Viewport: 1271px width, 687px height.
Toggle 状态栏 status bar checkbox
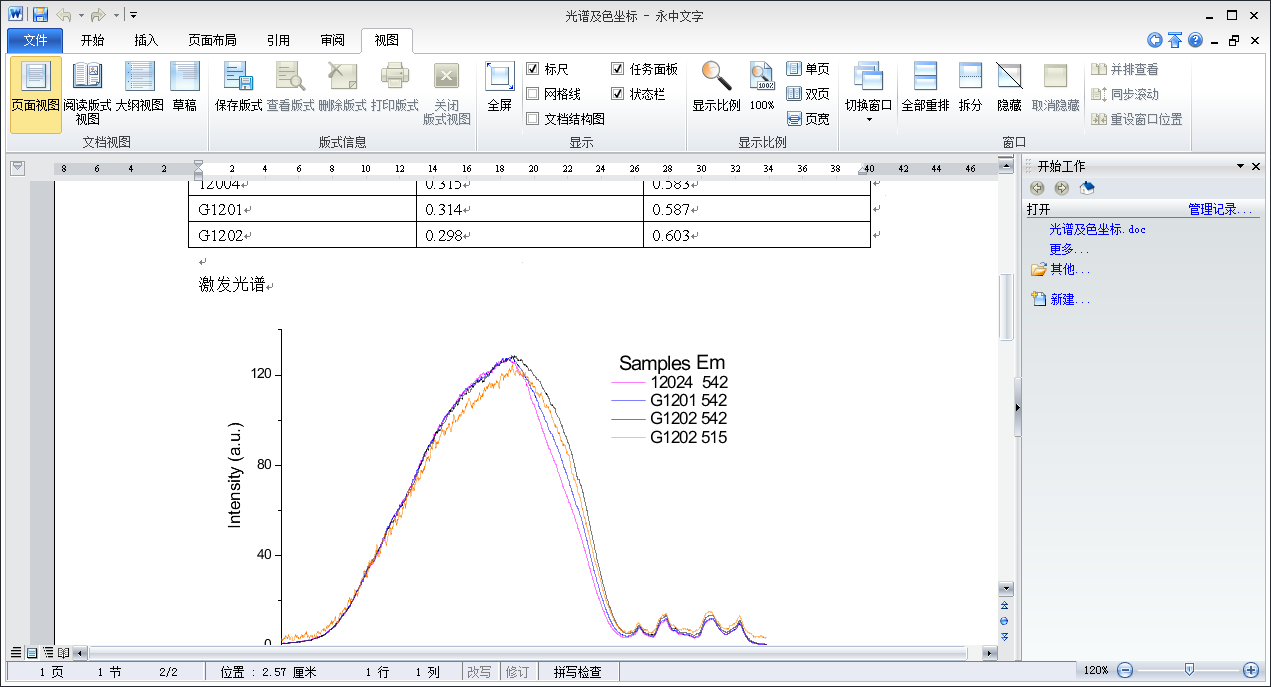[x=618, y=94]
